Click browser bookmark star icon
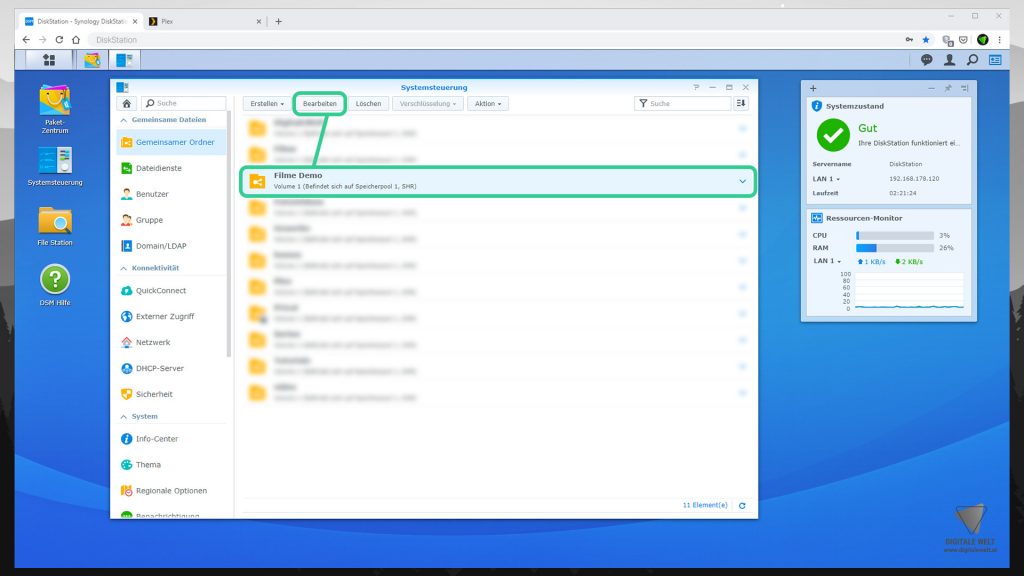 (926, 40)
